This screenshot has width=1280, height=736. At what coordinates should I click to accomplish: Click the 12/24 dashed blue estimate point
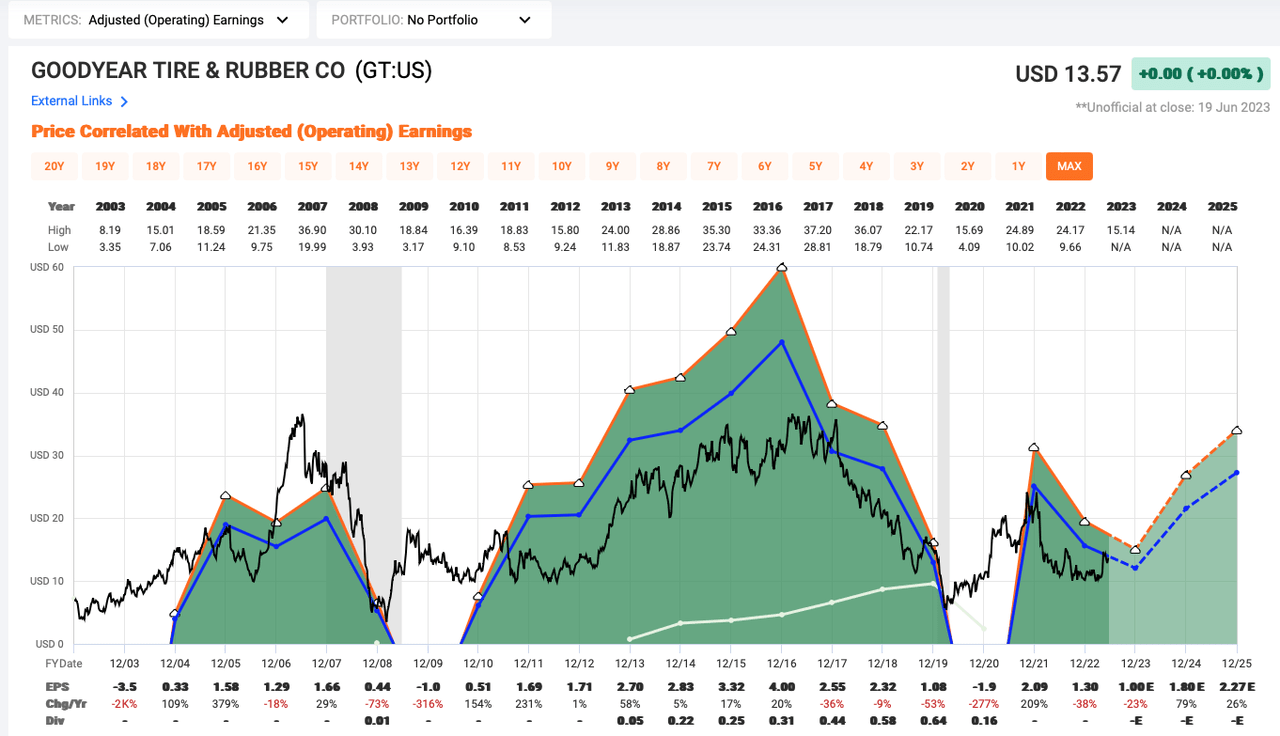tap(1186, 509)
